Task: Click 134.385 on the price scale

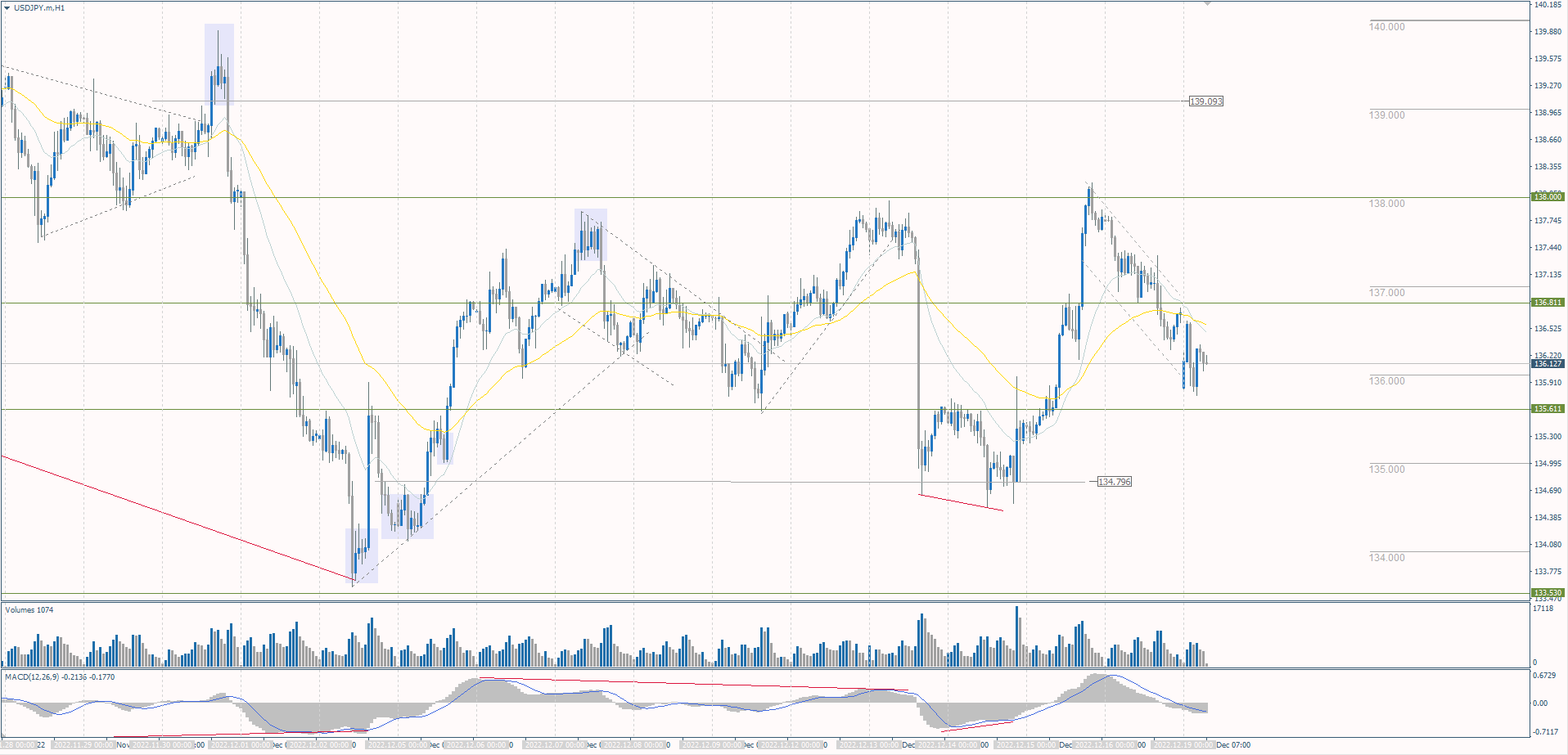Action: 1548,518
